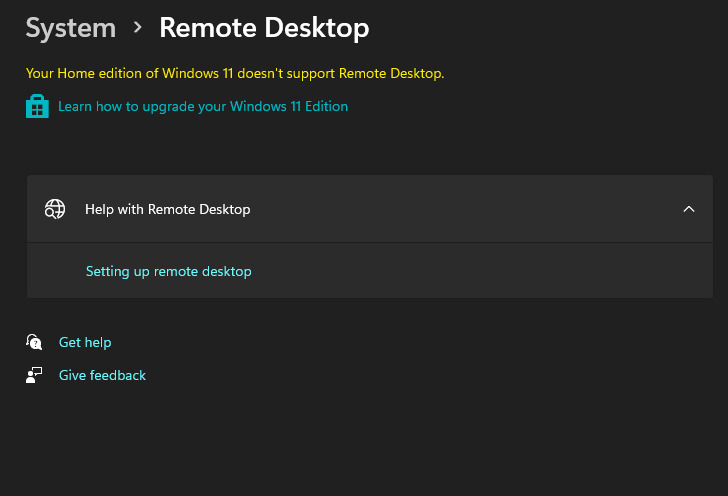Click the empty background below Give feedback

[x=300, y=440]
